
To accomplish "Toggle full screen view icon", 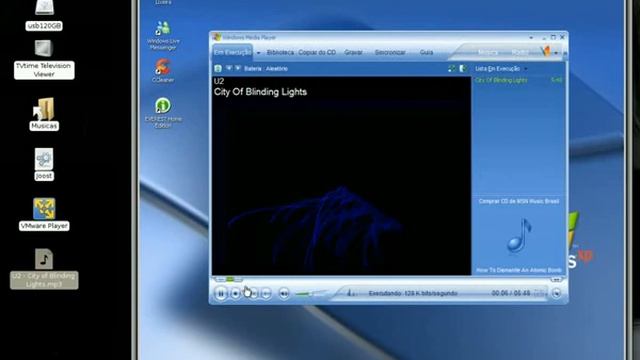I will tap(451, 69).
